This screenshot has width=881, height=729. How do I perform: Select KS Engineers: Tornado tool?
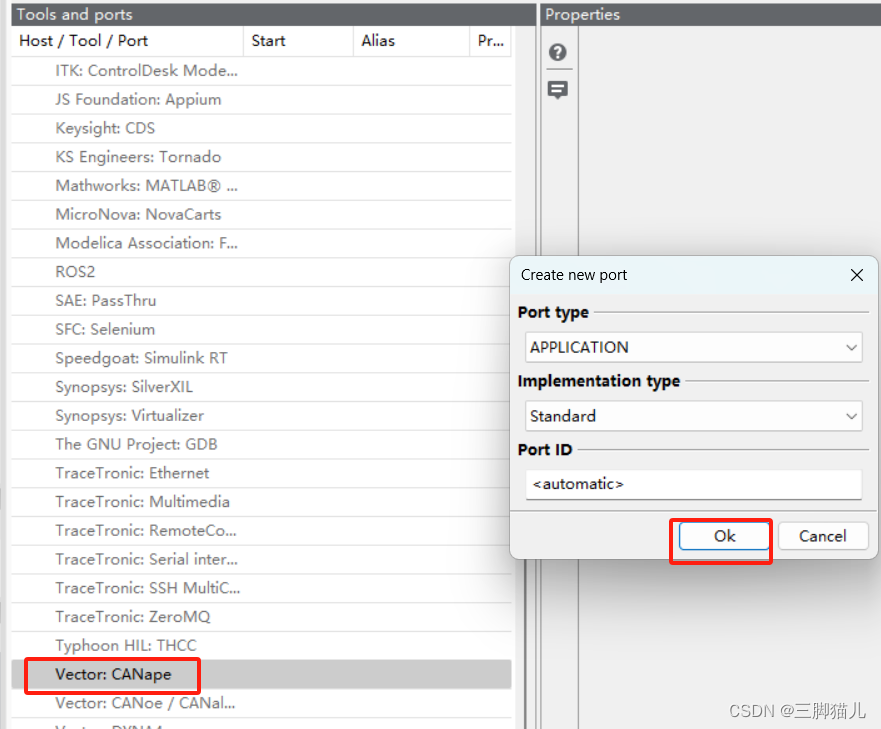pyautogui.click(x=261, y=157)
